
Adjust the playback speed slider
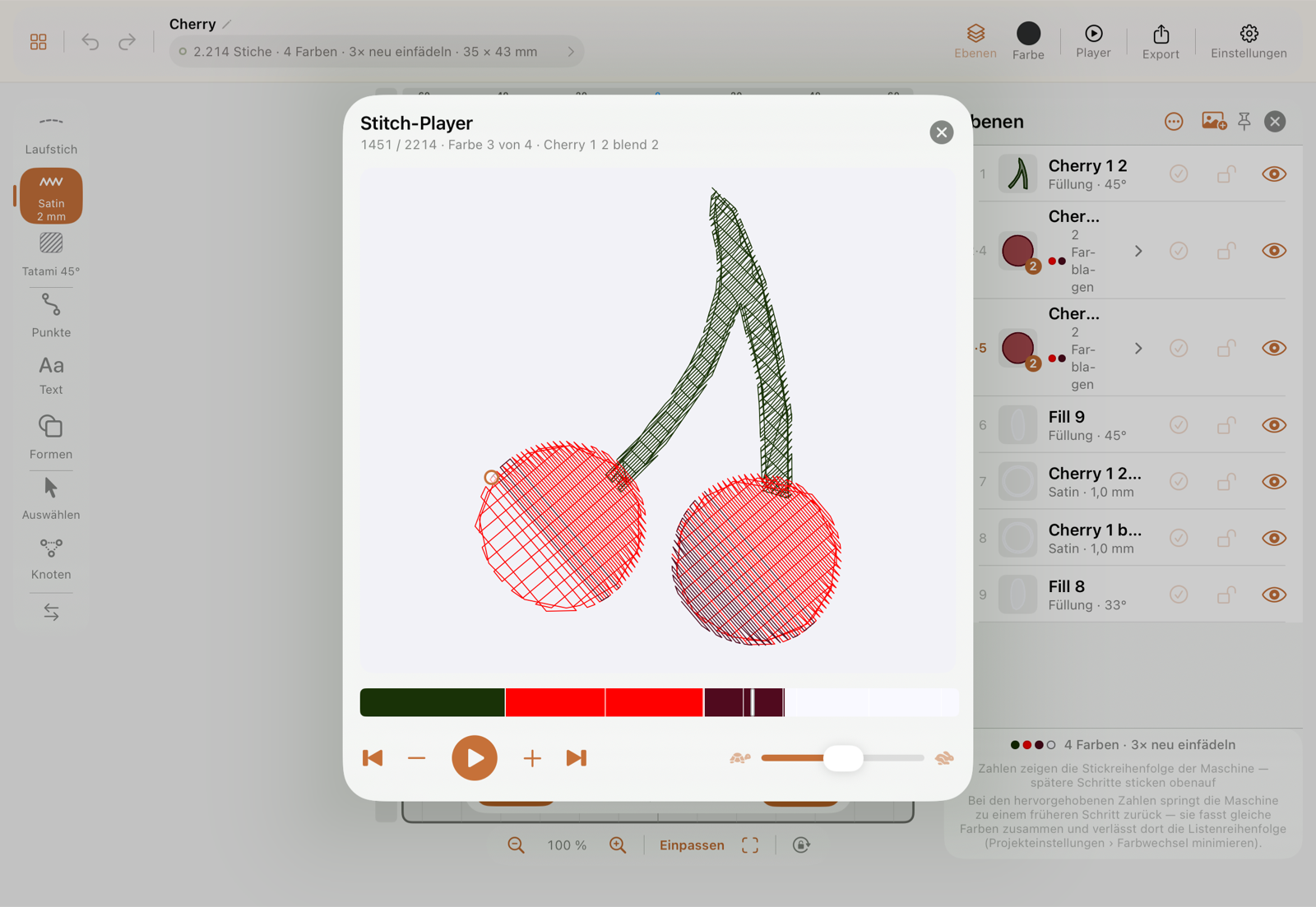coord(842,758)
